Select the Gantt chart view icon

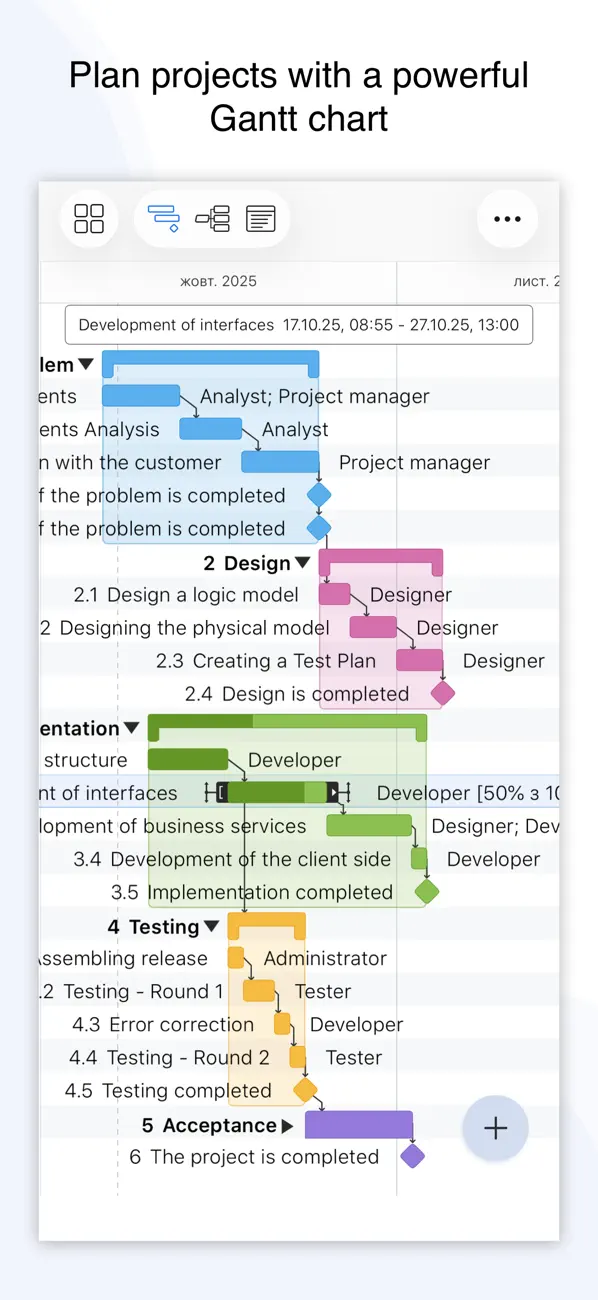pyautogui.click(x=163, y=218)
